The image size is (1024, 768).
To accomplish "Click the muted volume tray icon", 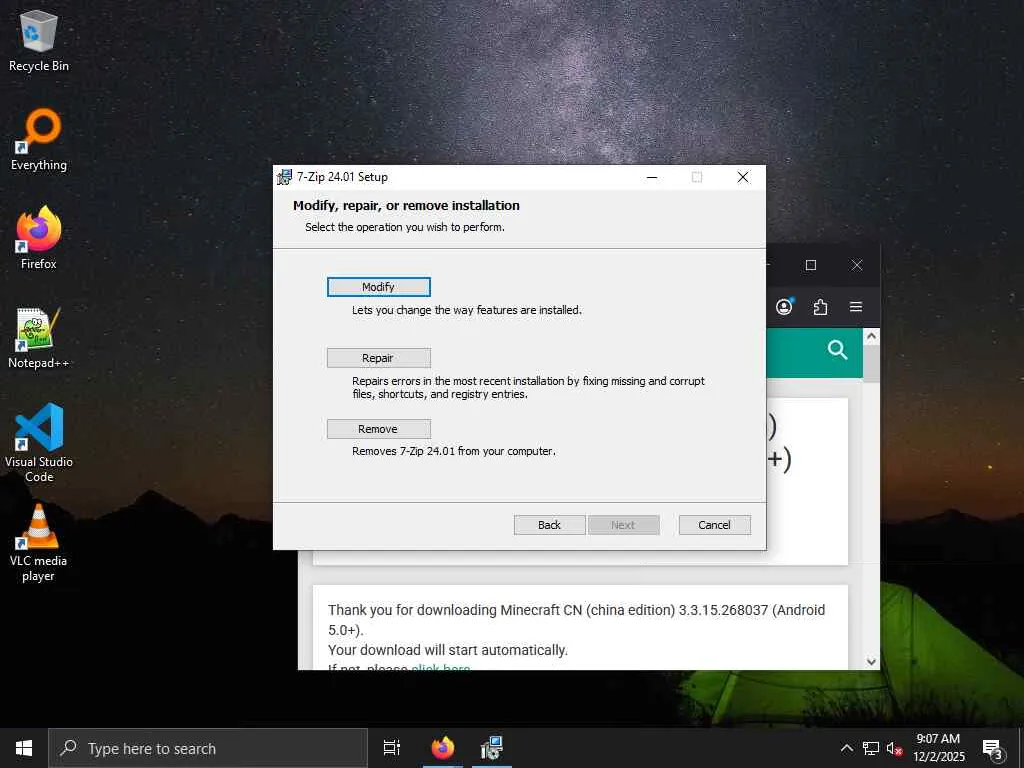I will pyautogui.click(x=894, y=748).
